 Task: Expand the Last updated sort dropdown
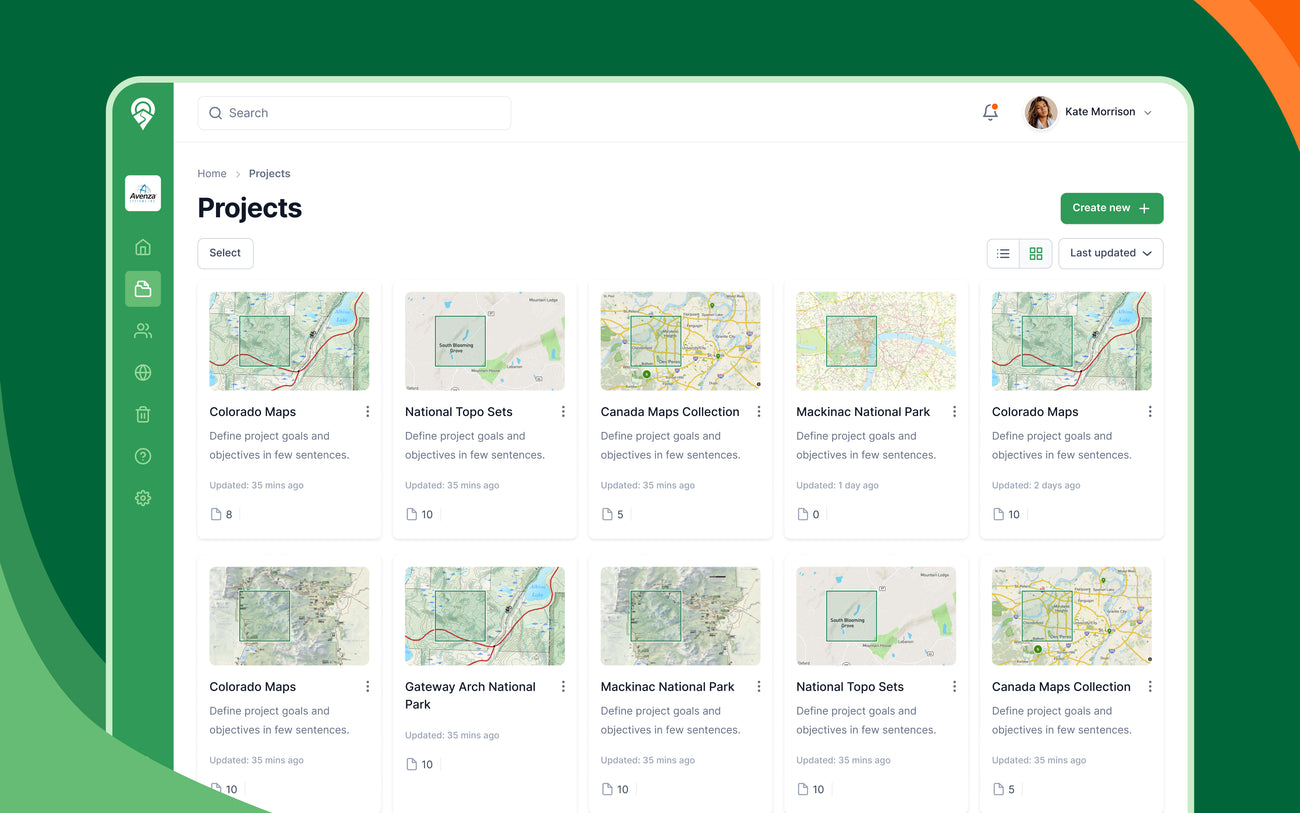pos(1110,254)
